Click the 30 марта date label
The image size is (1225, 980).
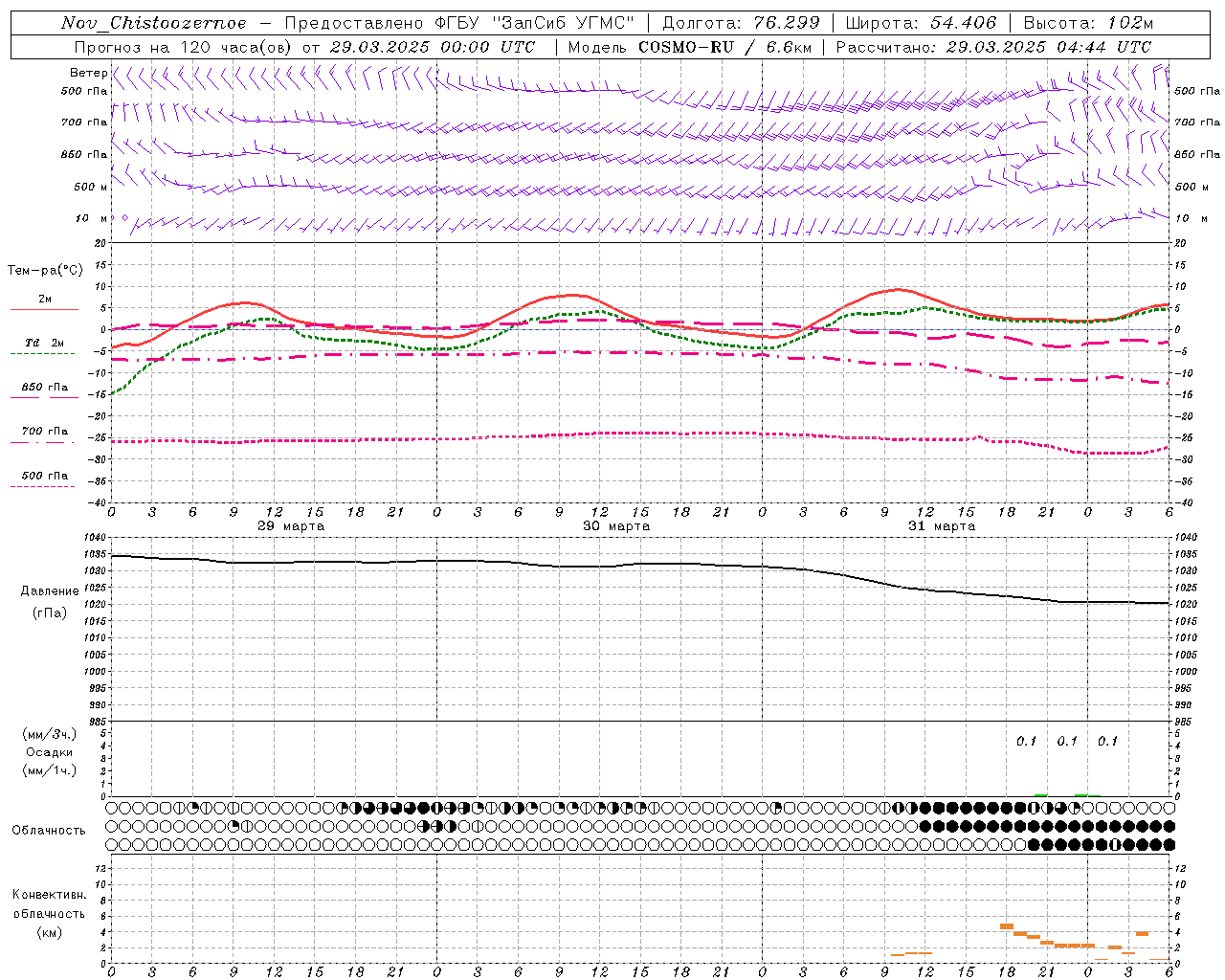(616, 526)
